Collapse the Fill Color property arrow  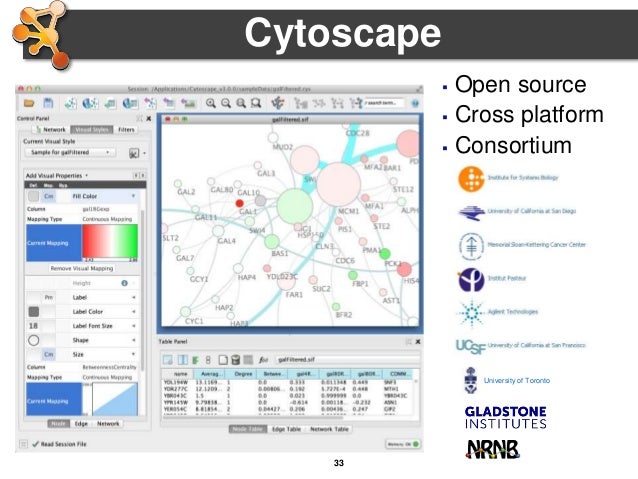133,196
